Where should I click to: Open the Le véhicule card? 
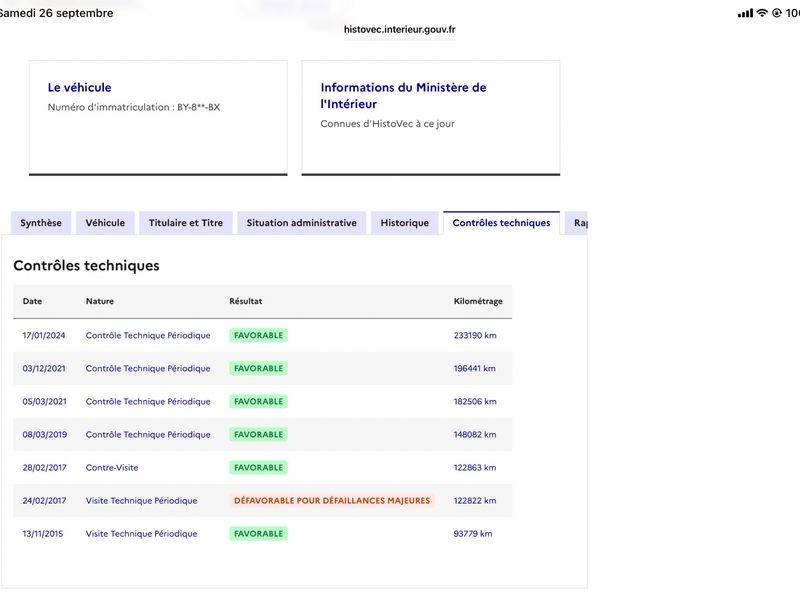click(158, 118)
